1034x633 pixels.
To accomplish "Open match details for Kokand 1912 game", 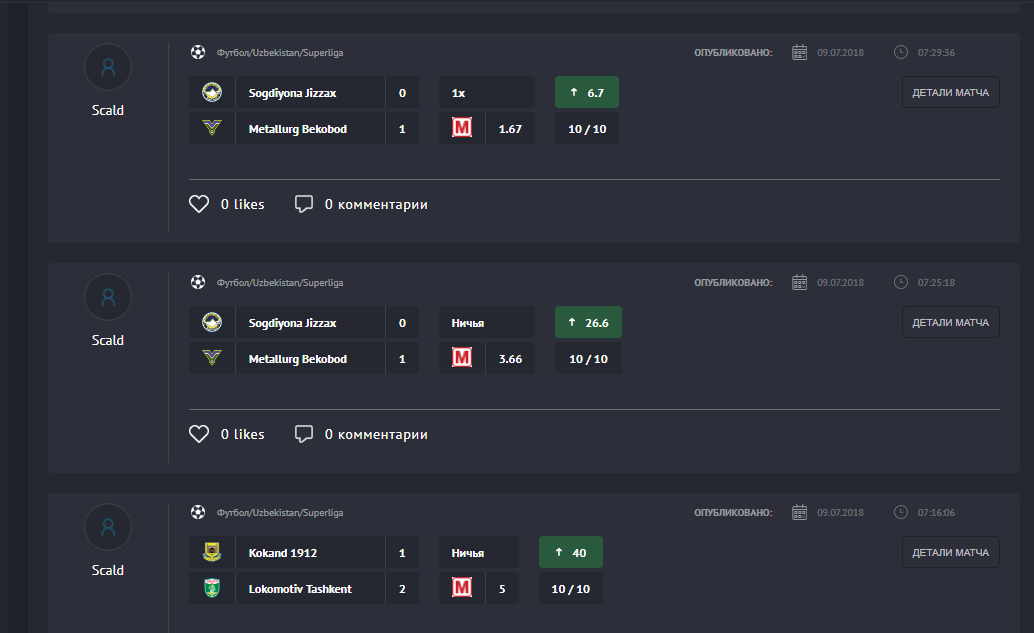I will click(x=950, y=552).
